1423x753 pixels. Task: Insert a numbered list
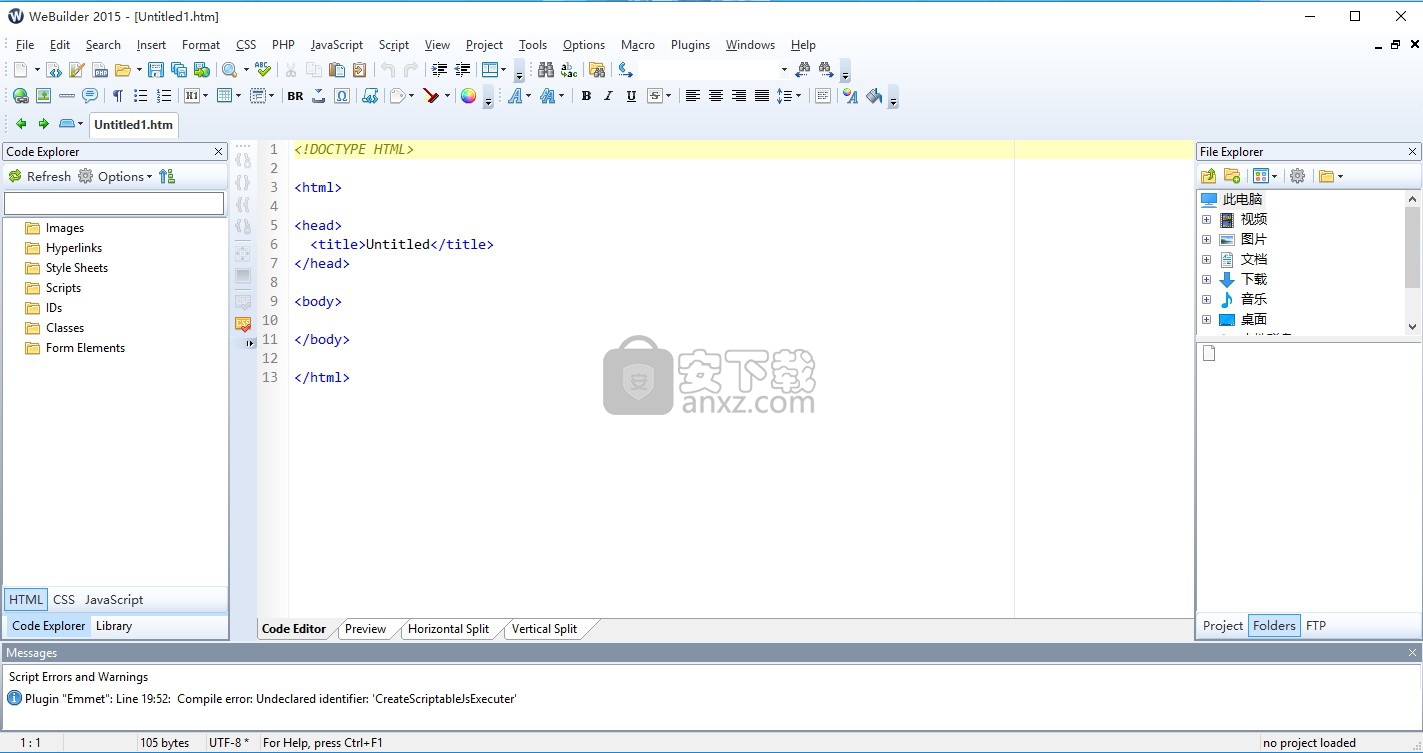pyautogui.click(x=164, y=96)
